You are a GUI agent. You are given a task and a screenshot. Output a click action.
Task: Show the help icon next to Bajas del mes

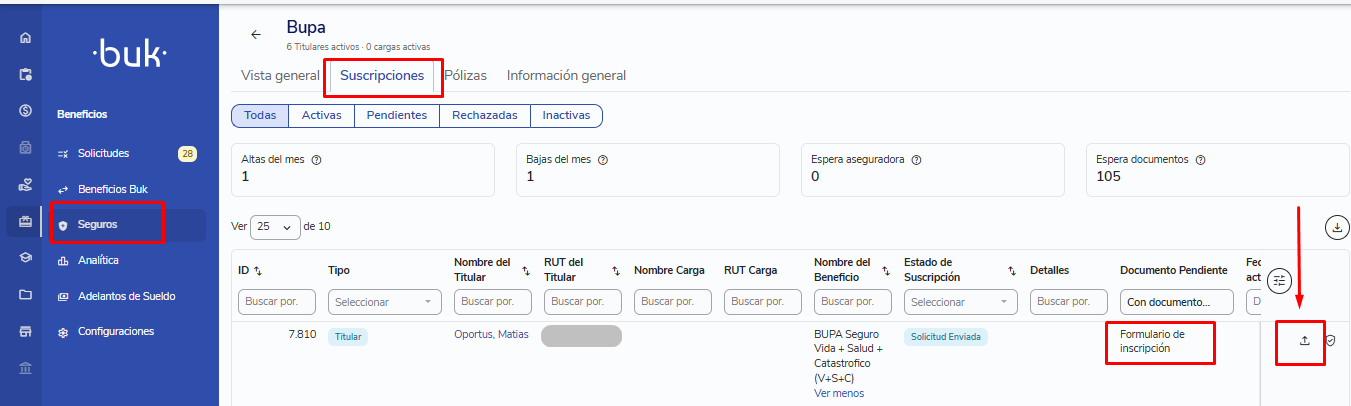[x=603, y=160]
